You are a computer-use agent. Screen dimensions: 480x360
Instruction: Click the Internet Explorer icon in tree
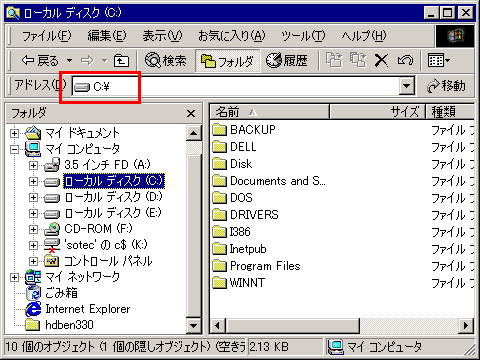[33, 309]
